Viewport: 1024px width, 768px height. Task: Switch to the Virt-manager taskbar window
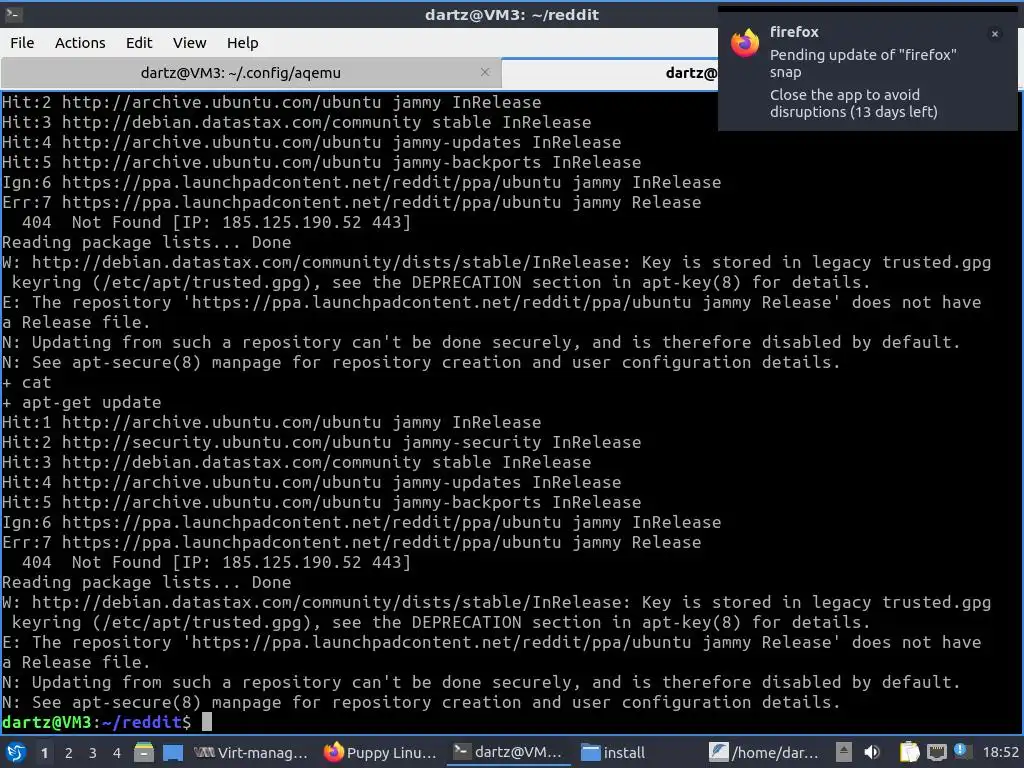click(251, 752)
